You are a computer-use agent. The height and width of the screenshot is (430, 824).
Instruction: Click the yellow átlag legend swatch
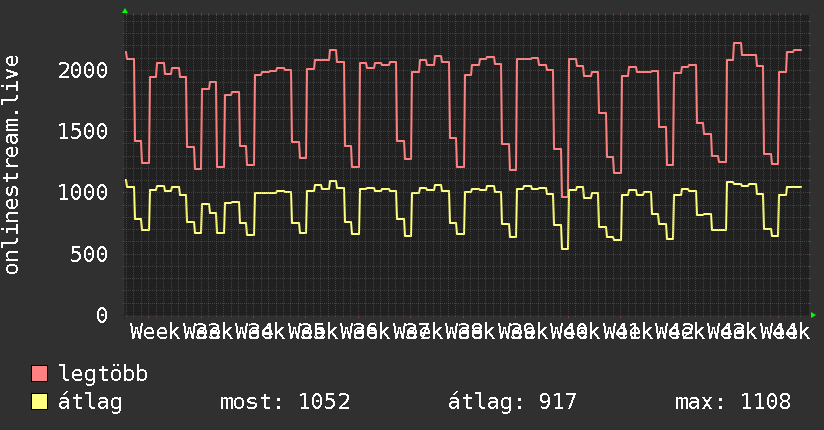(x=39, y=402)
